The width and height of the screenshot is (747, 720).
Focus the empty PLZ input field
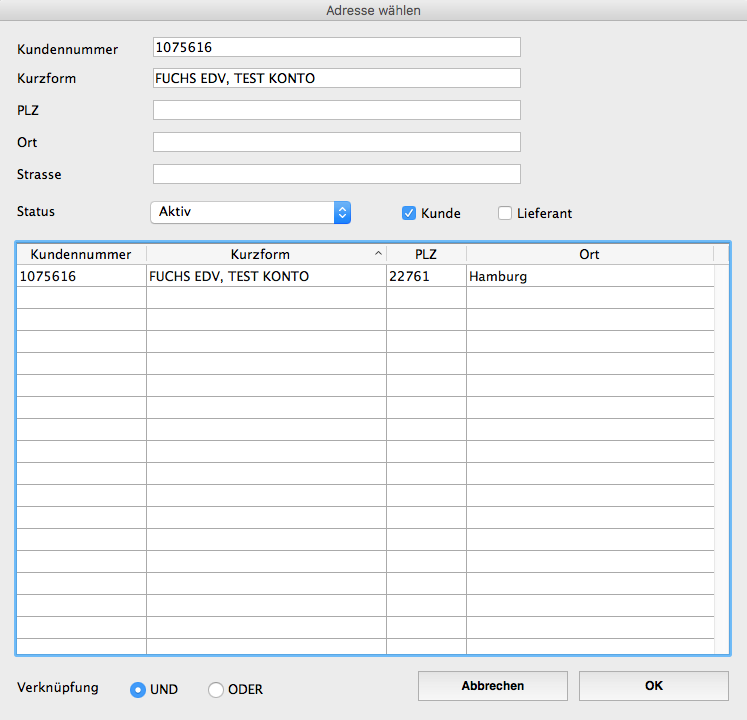pos(336,110)
